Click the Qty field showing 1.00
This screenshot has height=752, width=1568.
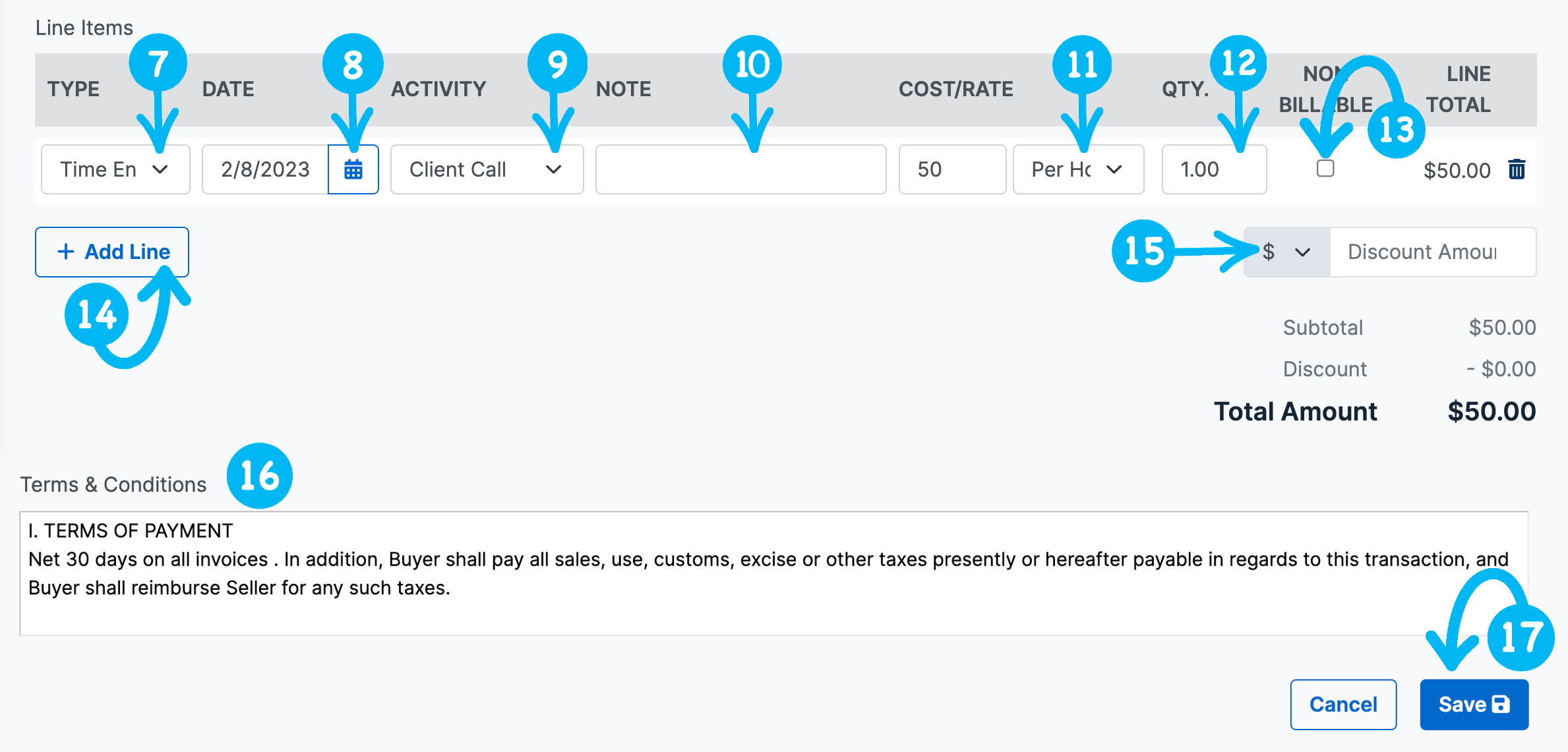1213,169
